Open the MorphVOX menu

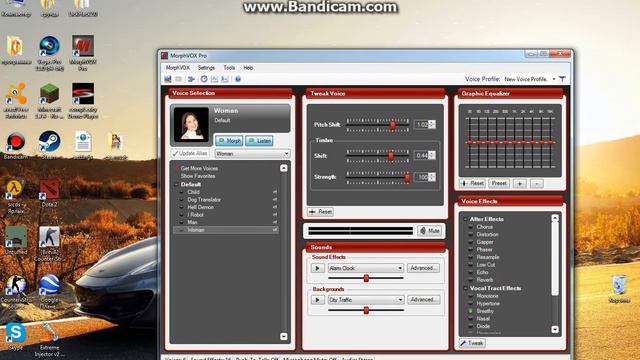click(178, 68)
